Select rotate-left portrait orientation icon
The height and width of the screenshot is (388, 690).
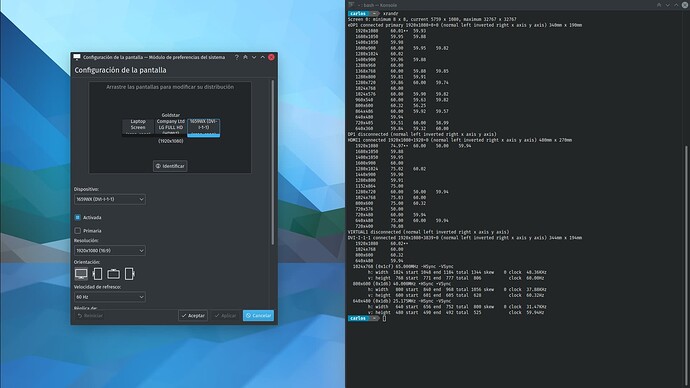[97, 274]
